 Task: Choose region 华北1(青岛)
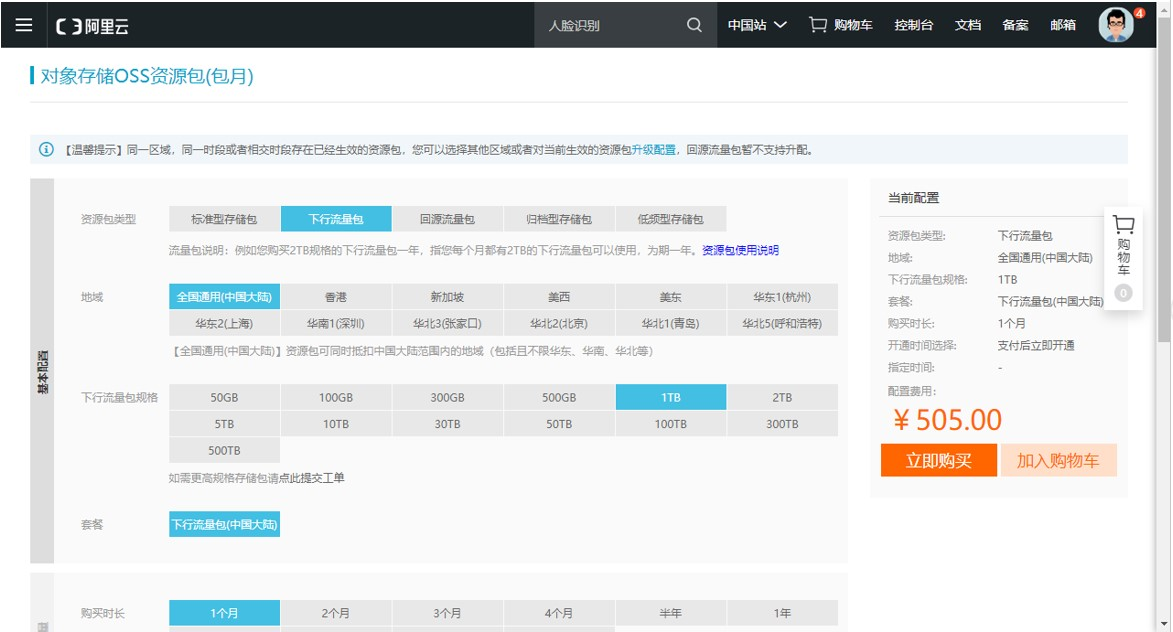pos(670,323)
